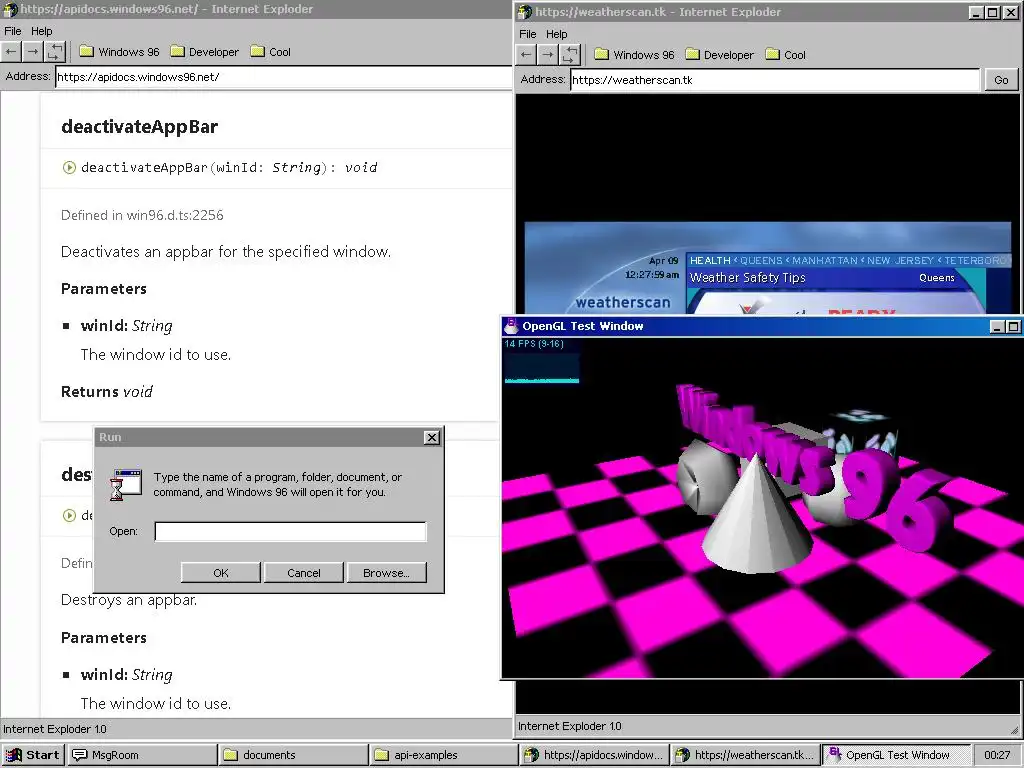Screen dimensions: 1024x768
Task: Switch to apidocs browser taskbar button
Action: pos(595,755)
